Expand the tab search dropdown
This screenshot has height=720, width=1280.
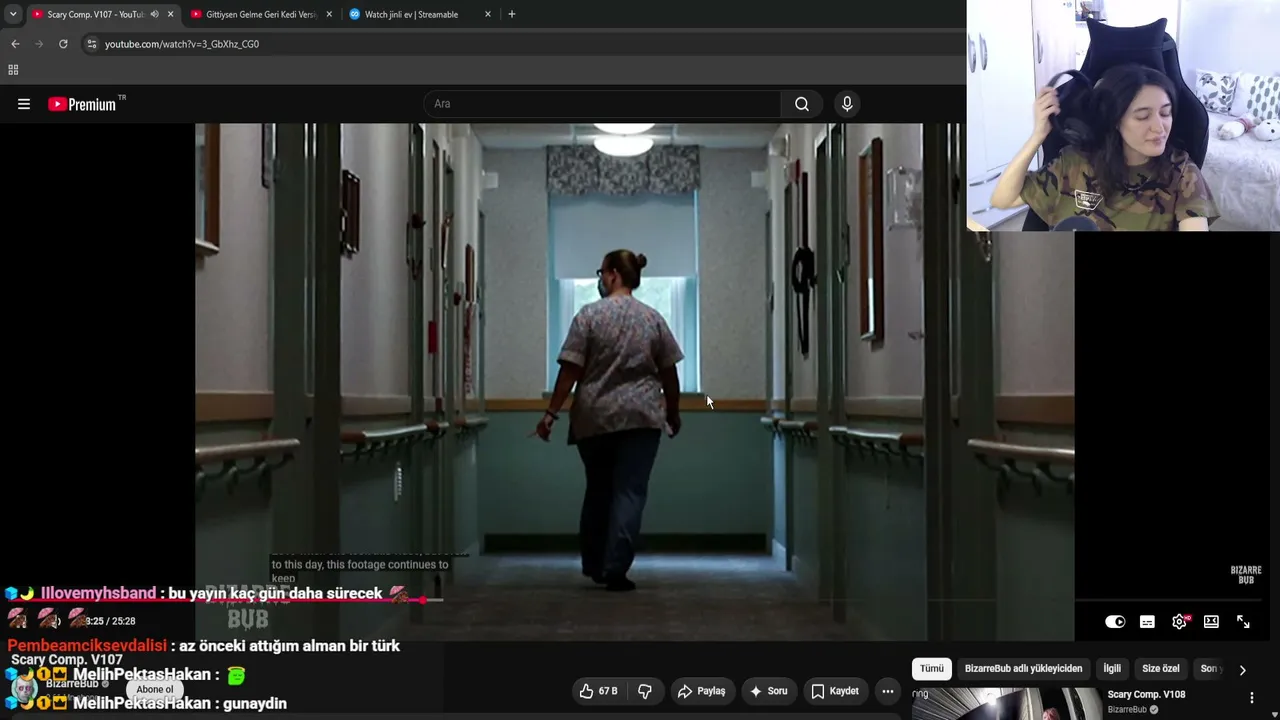(x=13, y=14)
